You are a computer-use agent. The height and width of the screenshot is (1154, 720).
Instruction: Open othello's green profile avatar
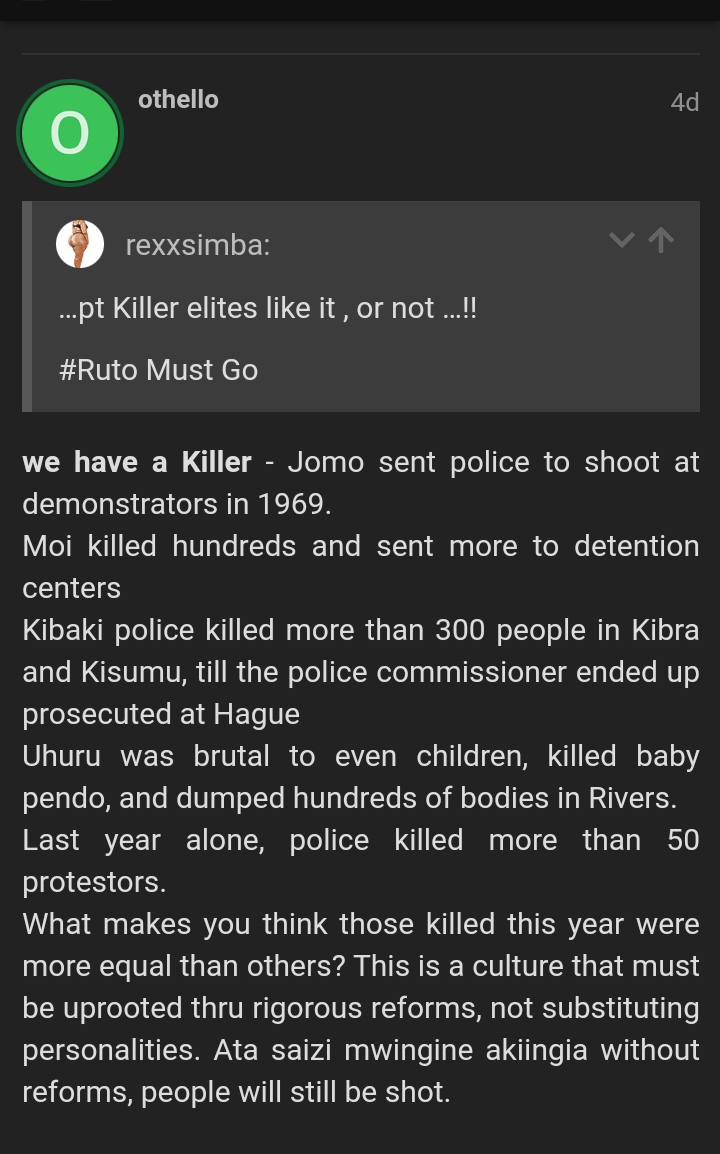pyautogui.click(x=69, y=133)
